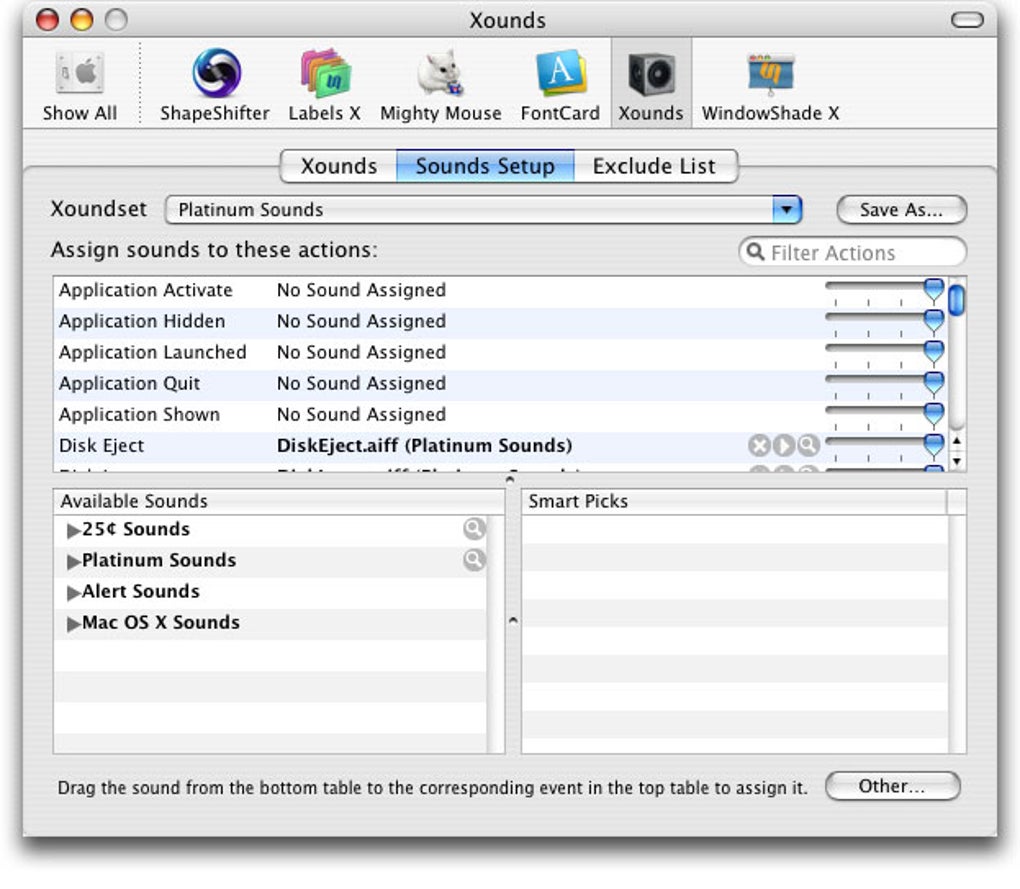Image resolution: width=1020 pixels, height=889 pixels.
Task: Click the Other... button
Action: (892, 786)
